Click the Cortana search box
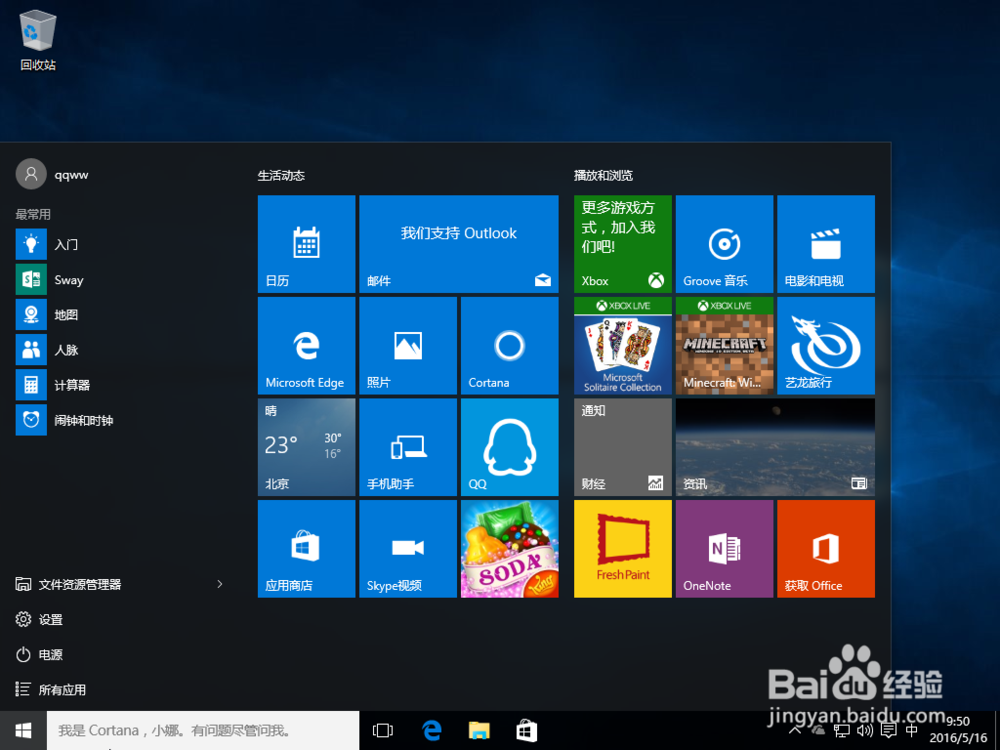Viewport: 1000px width, 750px height. click(x=203, y=730)
